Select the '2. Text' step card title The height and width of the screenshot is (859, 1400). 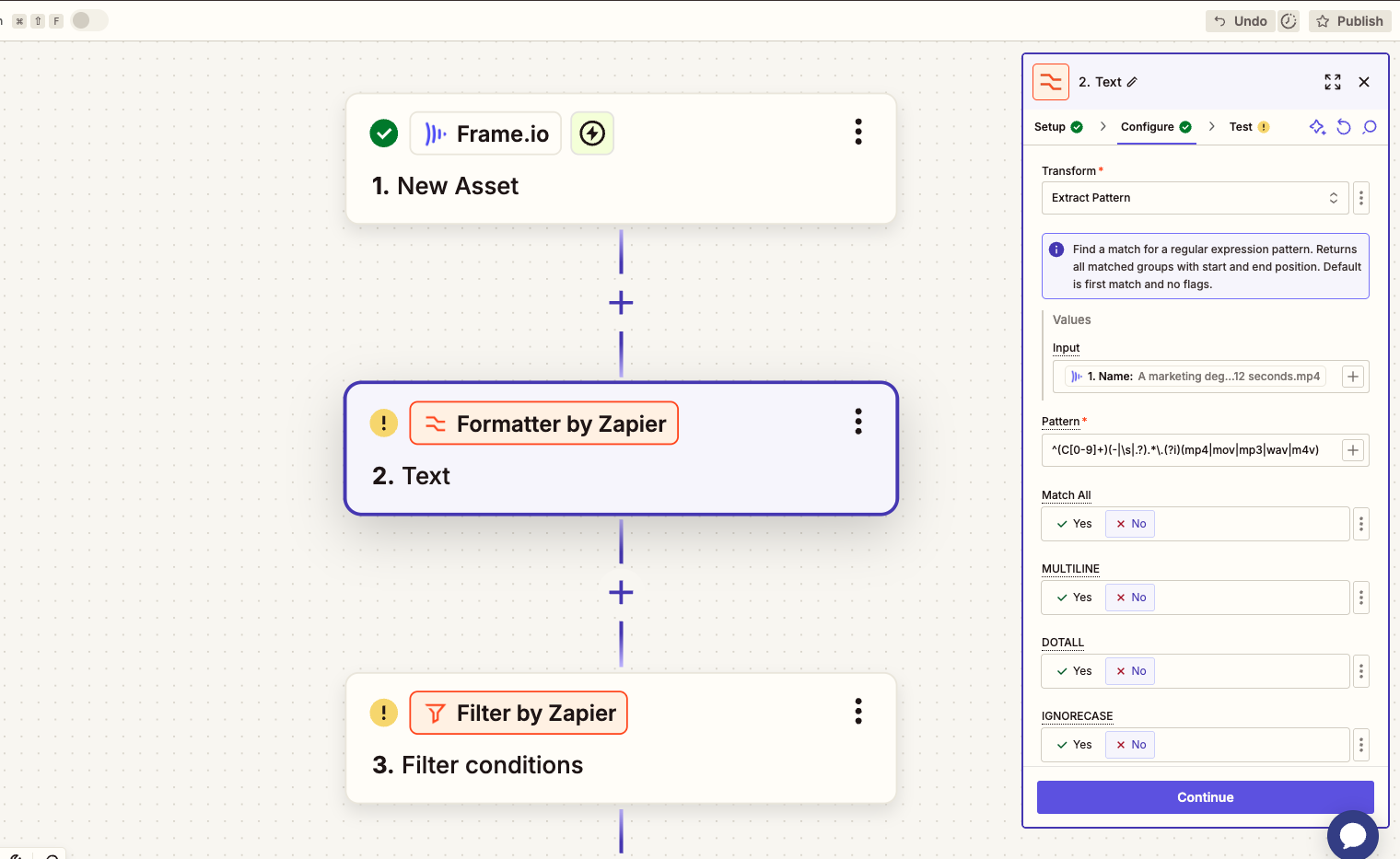(x=411, y=476)
